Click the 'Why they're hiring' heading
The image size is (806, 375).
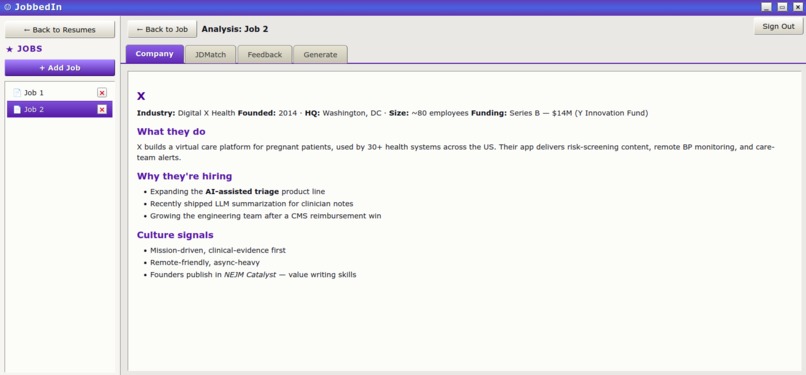click(x=185, y=176)
